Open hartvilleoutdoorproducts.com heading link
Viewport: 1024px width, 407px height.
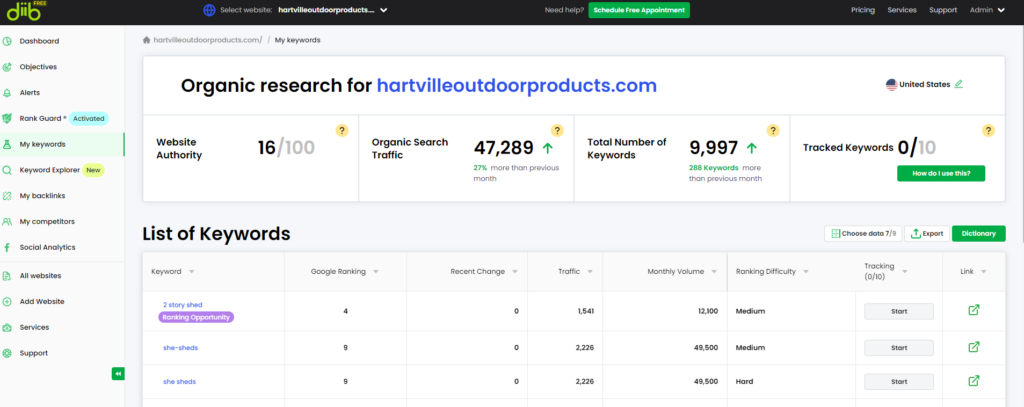tap(517, 86)
